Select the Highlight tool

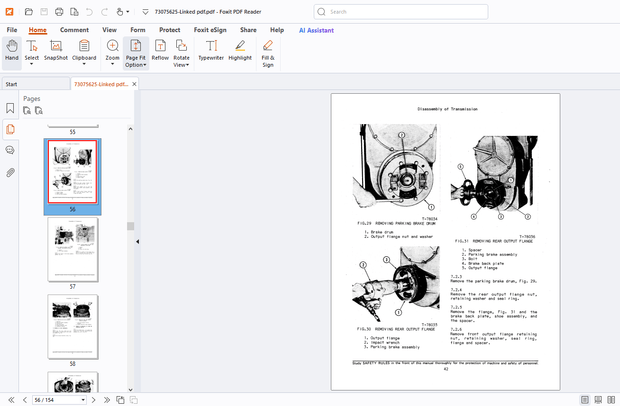tap(240, 50)
